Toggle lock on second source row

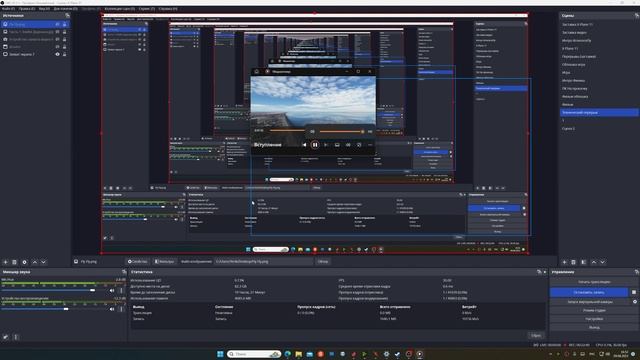click(64, 32)
